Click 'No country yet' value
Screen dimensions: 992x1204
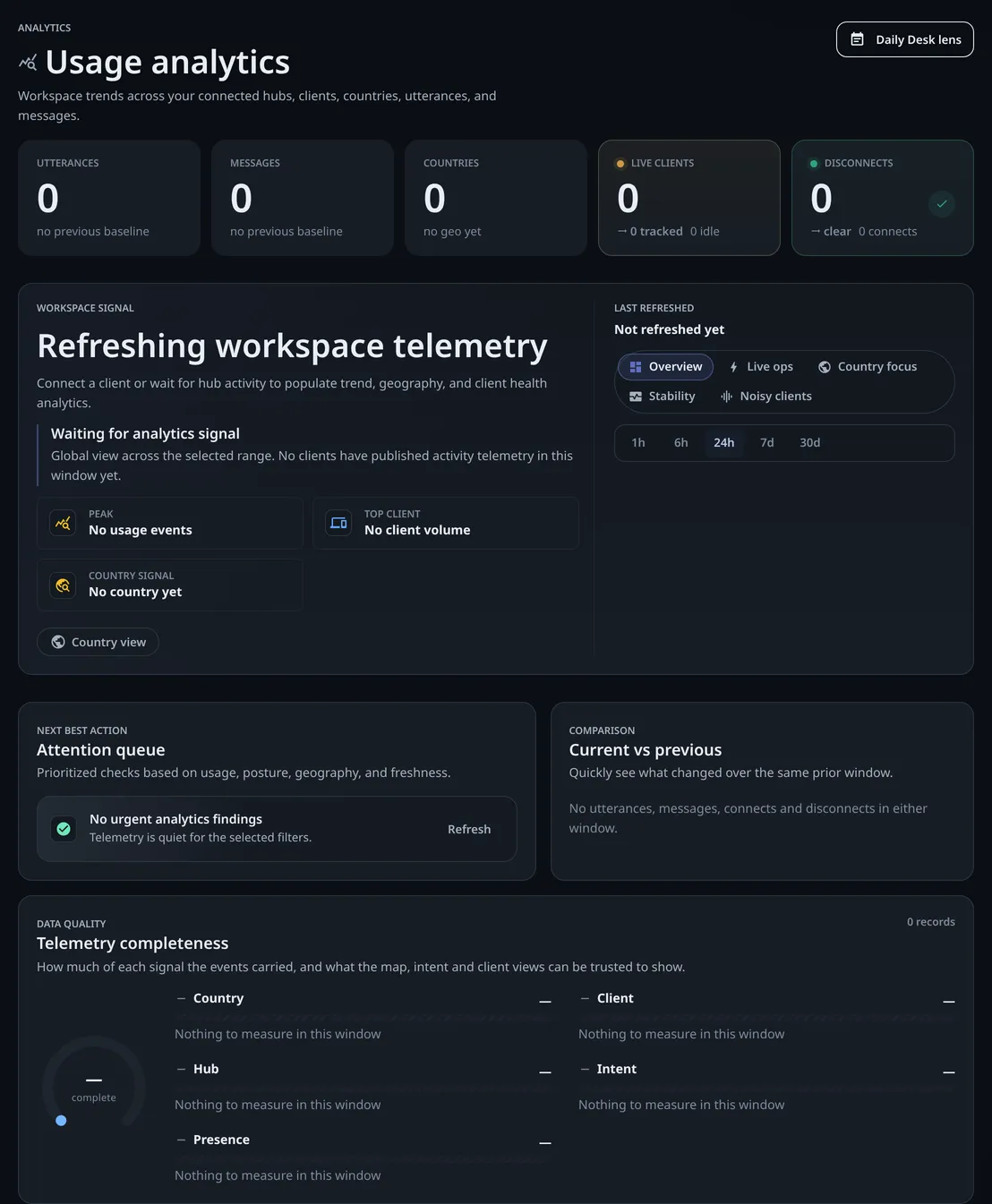point(135,592)
